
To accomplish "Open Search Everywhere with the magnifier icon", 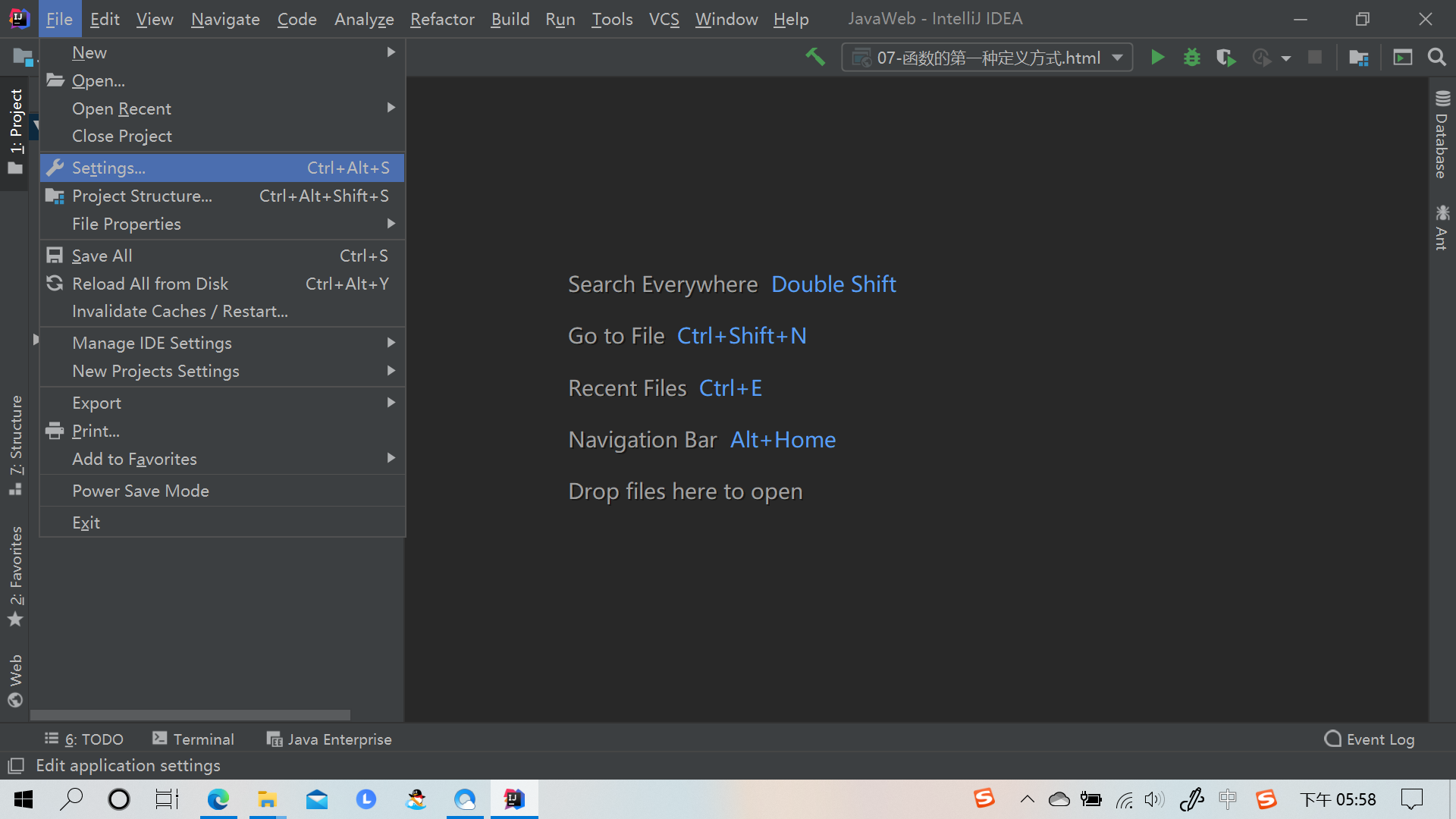I will pos(1437,57).
